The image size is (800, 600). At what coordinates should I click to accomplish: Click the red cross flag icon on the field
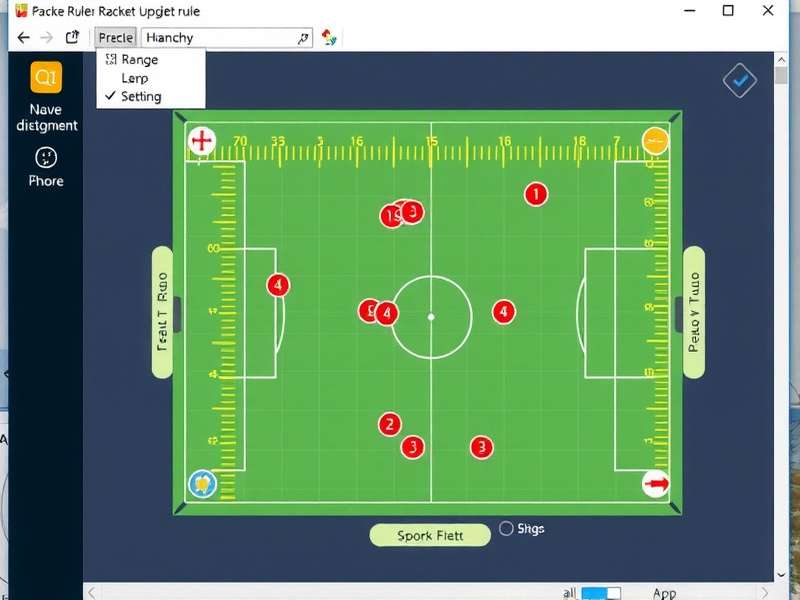click(x=200, y=140)
